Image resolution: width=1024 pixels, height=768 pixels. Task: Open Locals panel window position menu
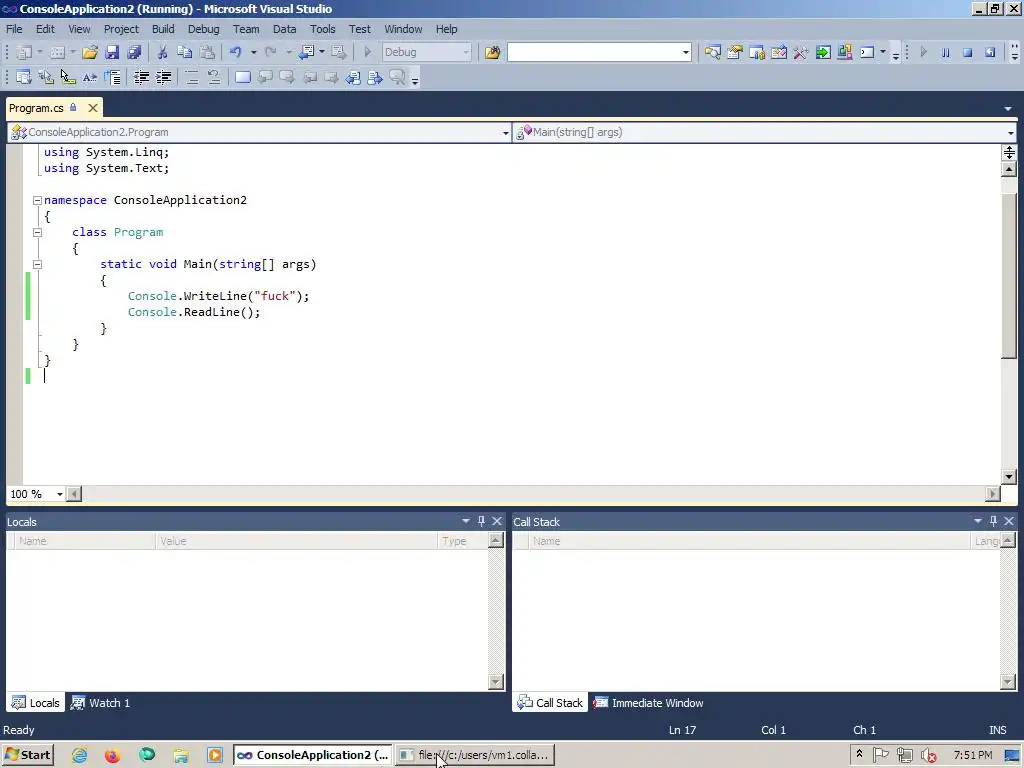pos(466,521)
